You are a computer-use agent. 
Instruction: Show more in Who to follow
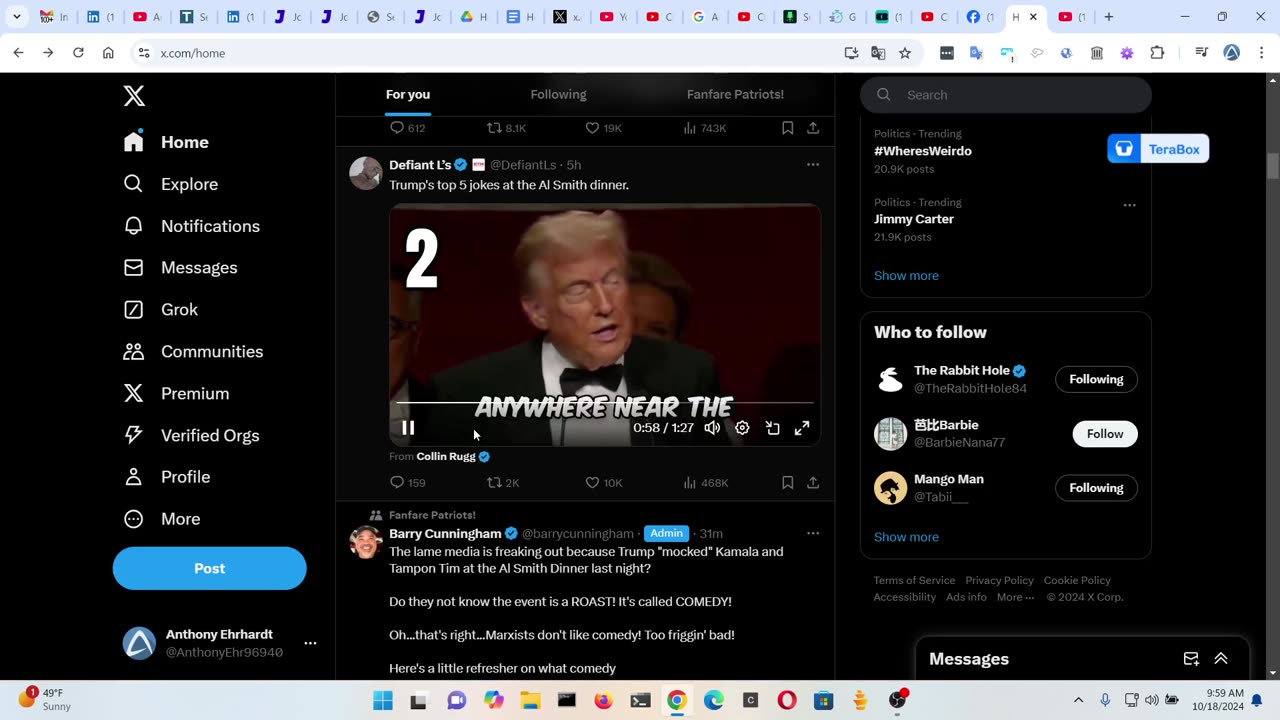[x=906, y=537]
